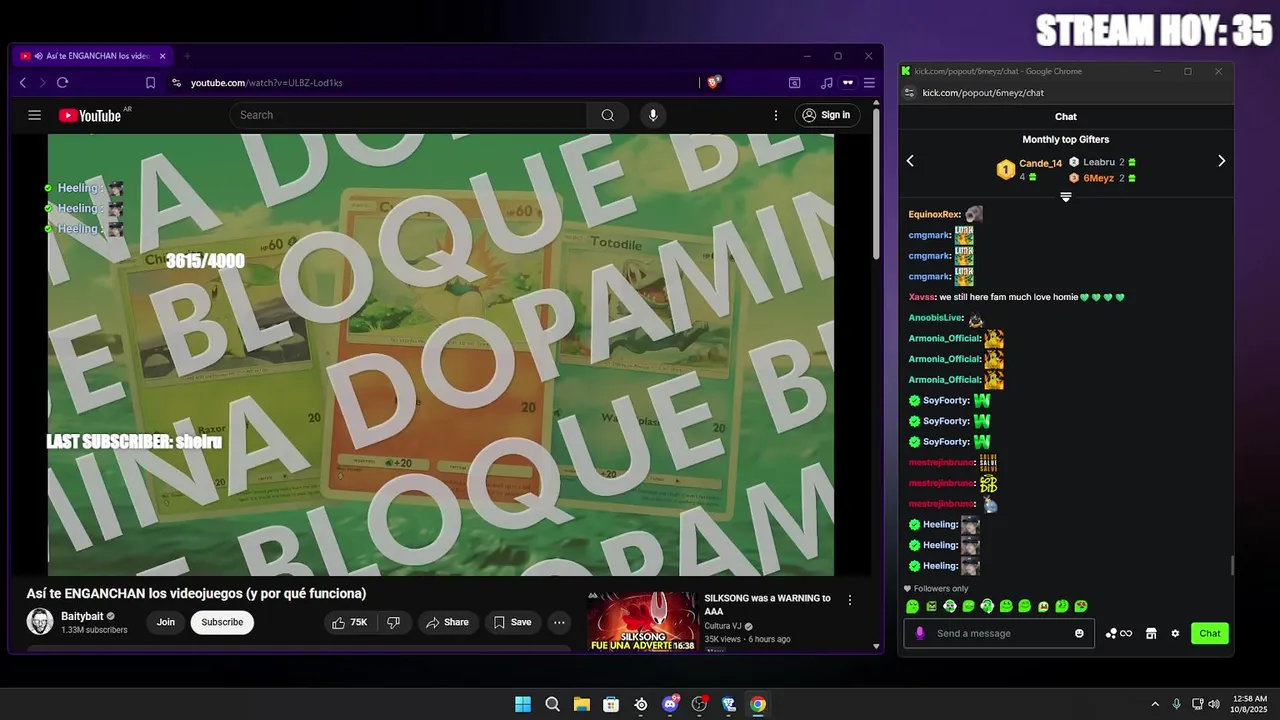Like the video with 75K likes

pos(349,622)
